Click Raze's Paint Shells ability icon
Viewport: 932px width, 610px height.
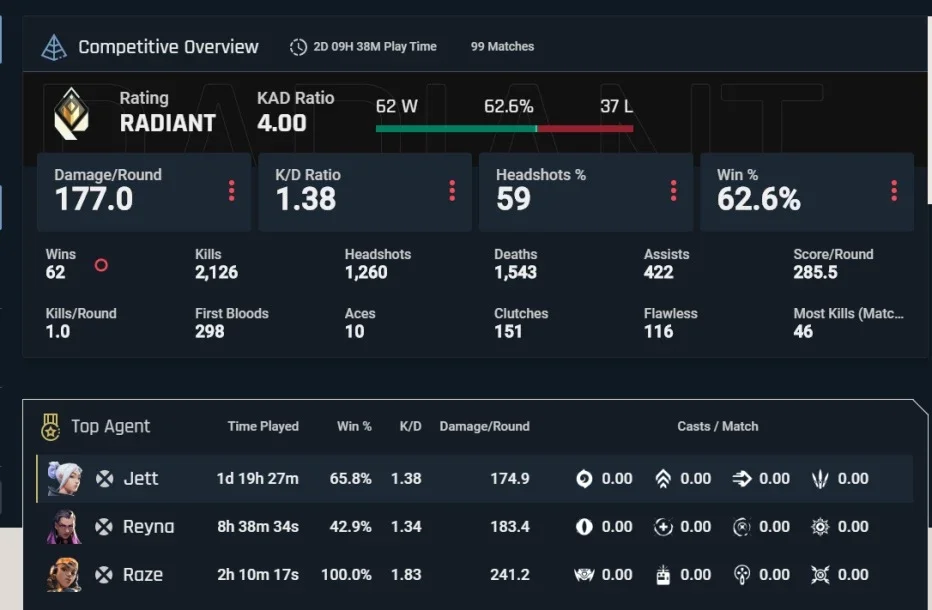742,575
